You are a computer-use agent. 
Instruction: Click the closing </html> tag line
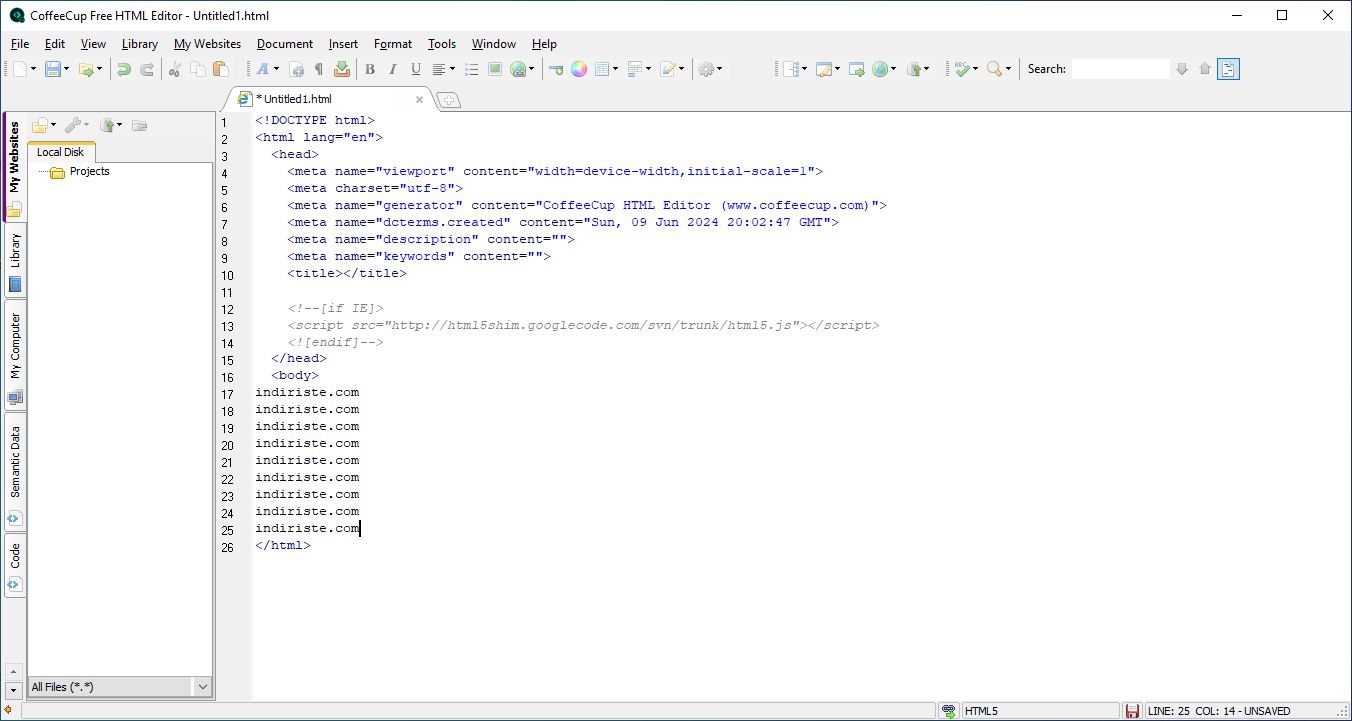click(283, 545)
